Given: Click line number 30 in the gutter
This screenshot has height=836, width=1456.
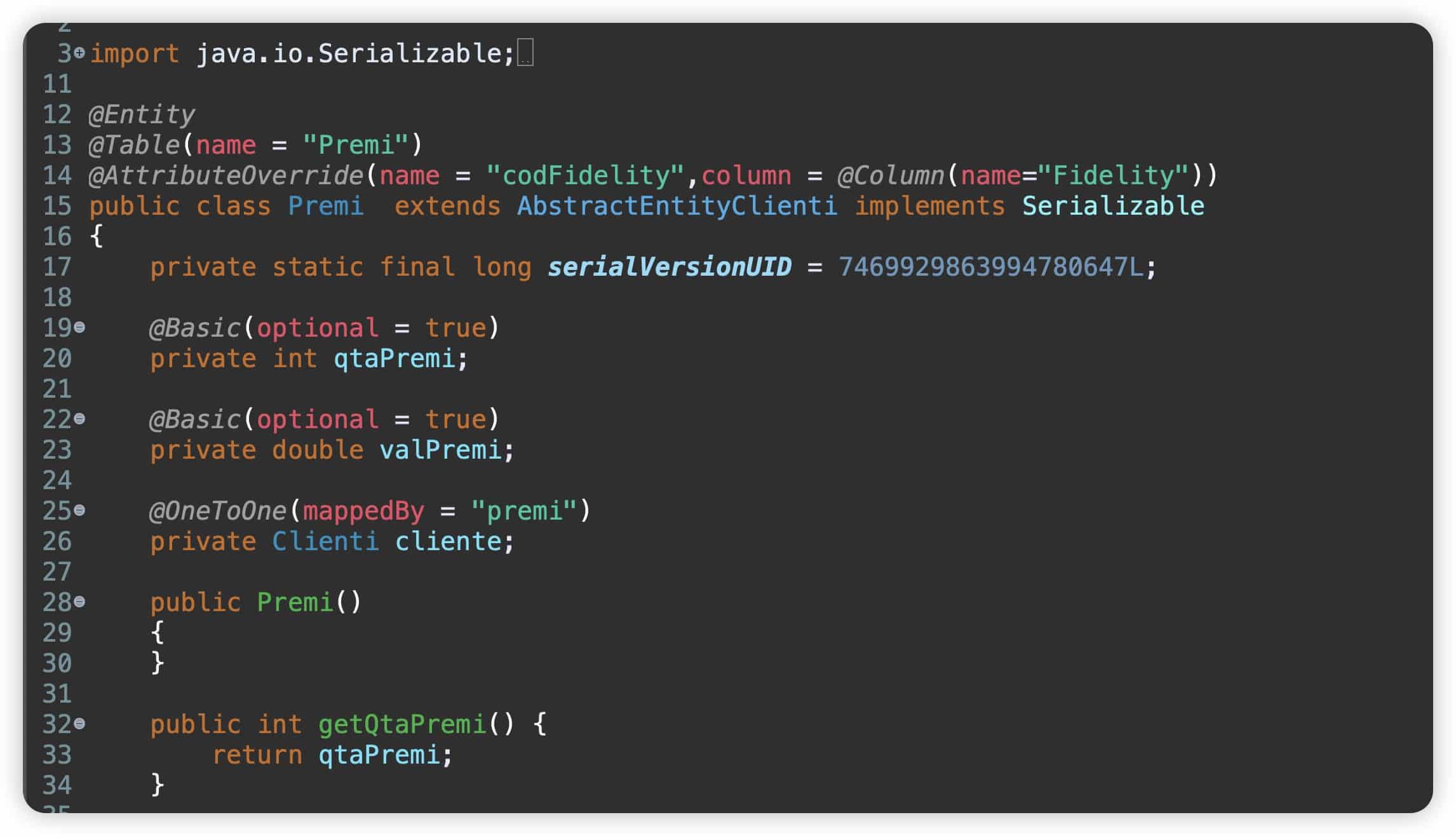Looking at the screenshot, I should (x=57, y=664).
